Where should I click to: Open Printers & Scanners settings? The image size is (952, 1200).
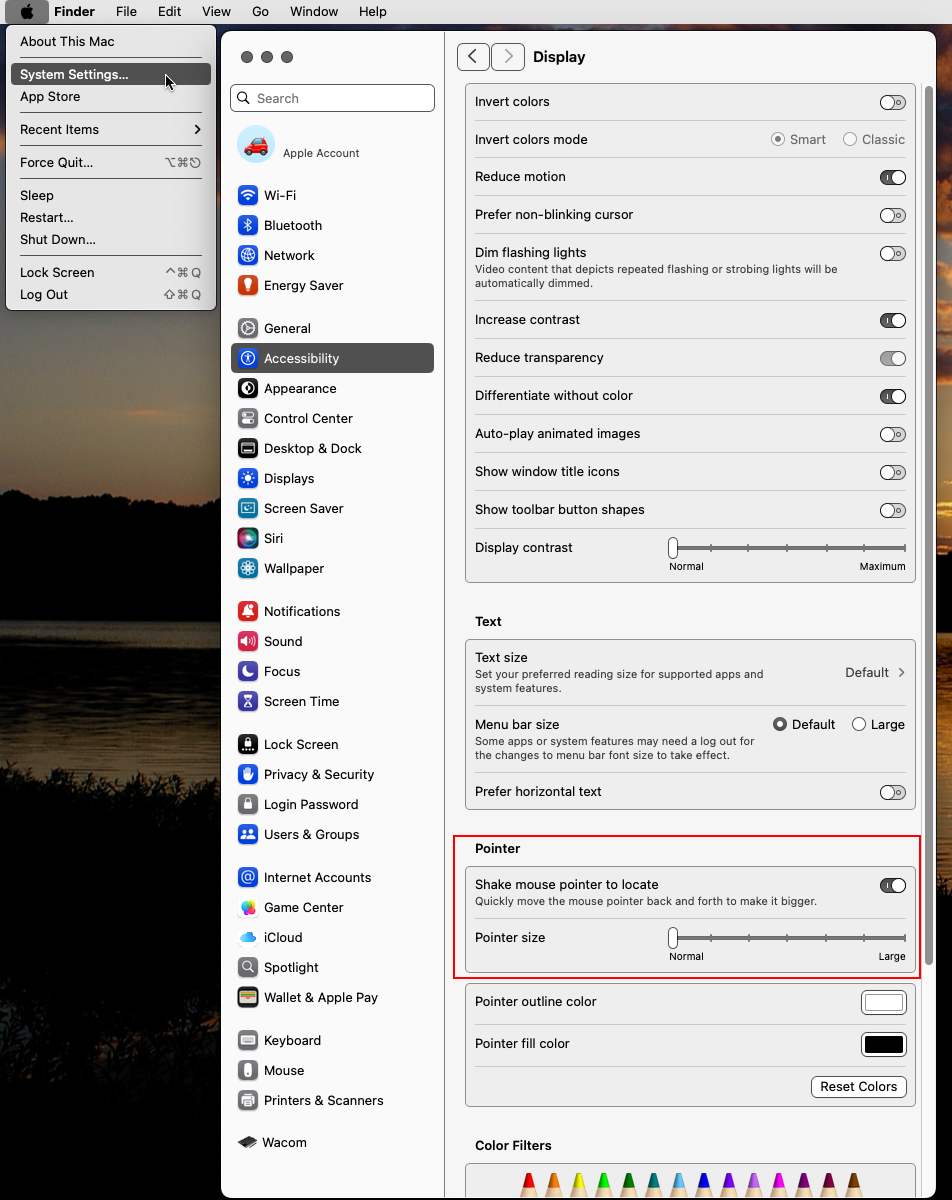pyautogui.click(x=247, y=1100)
